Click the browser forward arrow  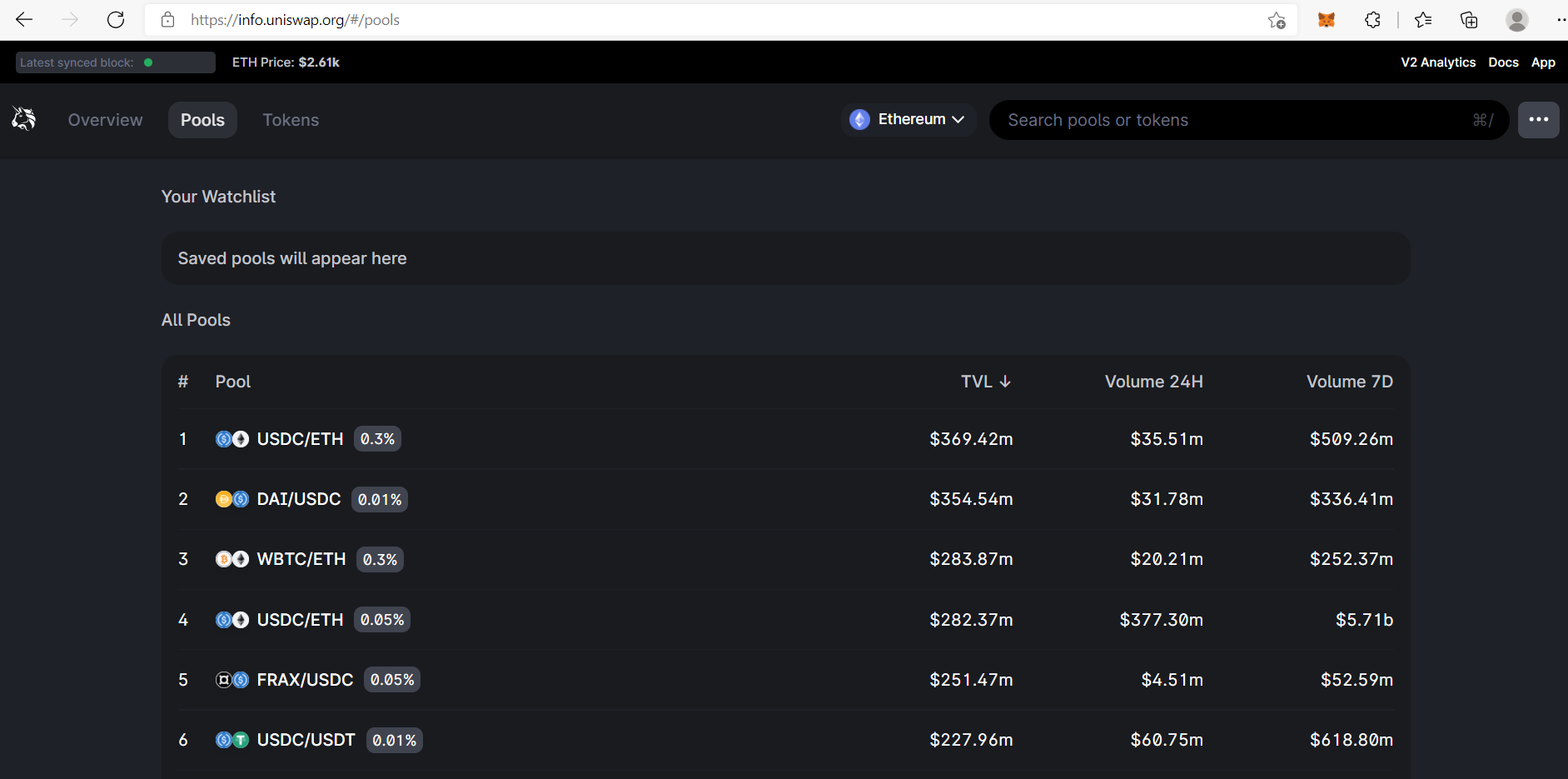coord(70,19)
